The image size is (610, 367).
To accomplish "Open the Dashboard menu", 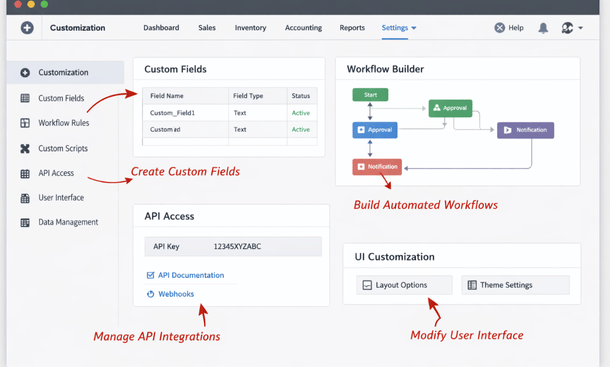I will 161,28.
